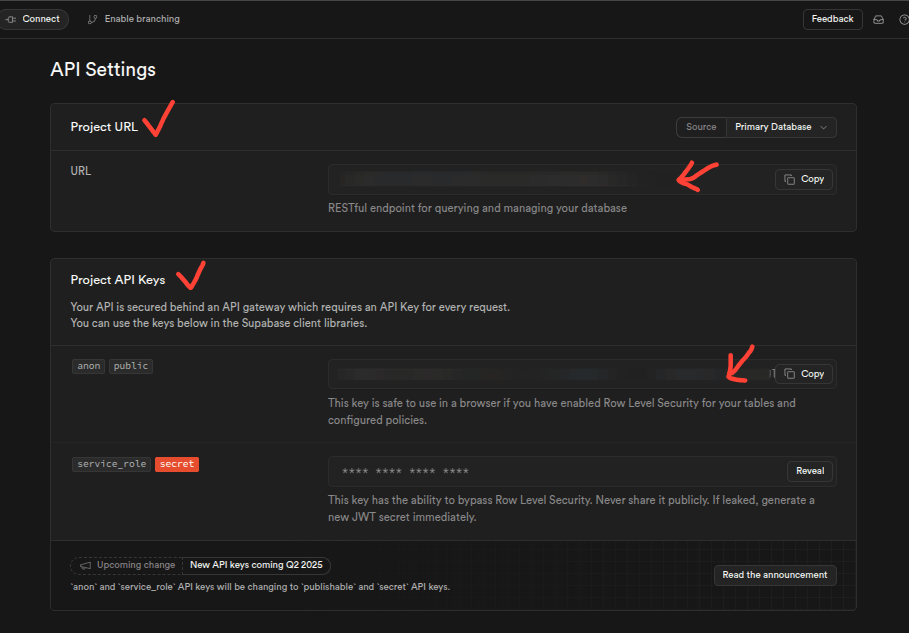Open the Primary Database source dropdown

pos(781,127)
